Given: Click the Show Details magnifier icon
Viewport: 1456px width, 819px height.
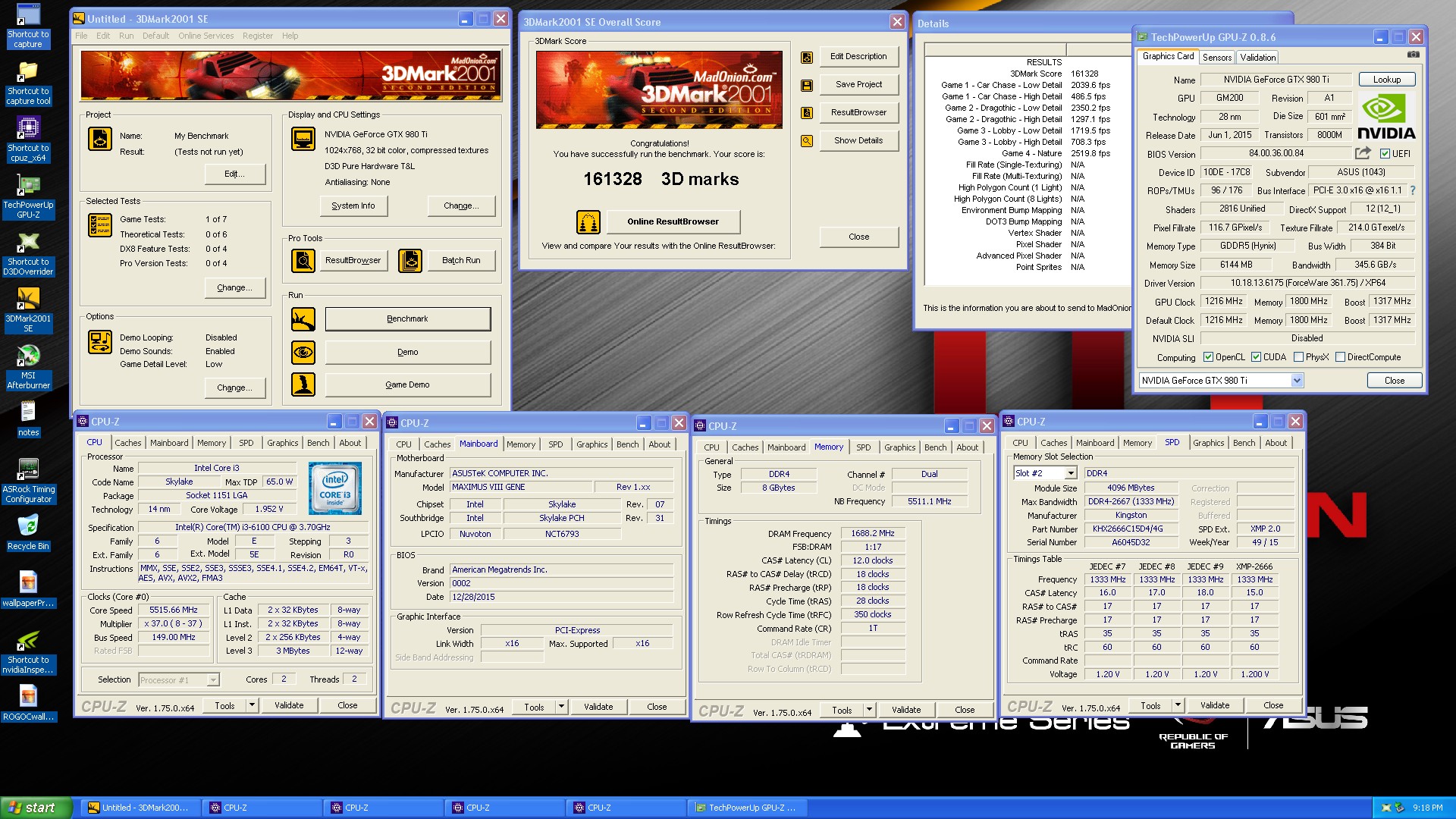Looking at the screenshot, I should [x=807, y=141].
